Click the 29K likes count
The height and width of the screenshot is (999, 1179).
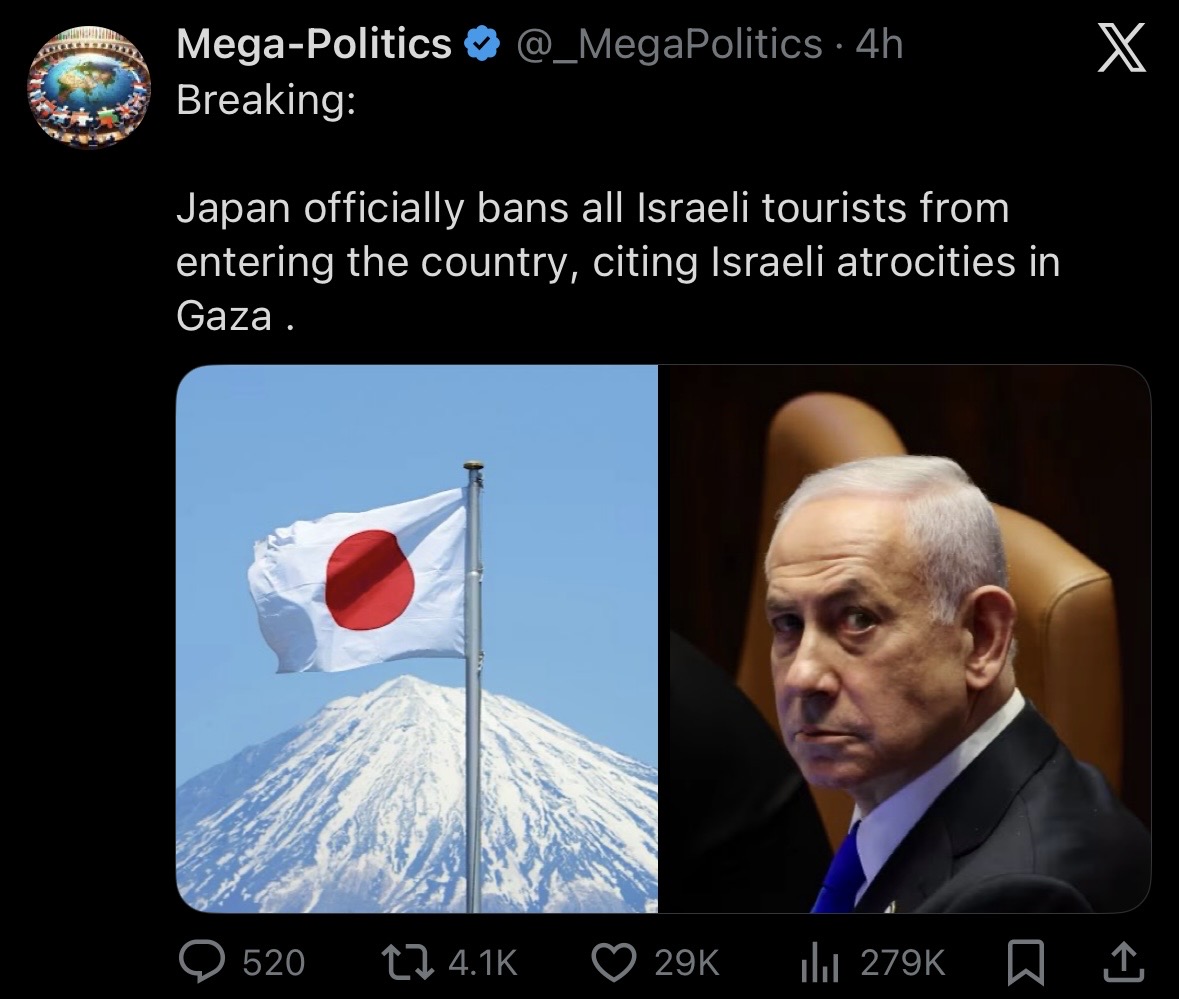[x=686, y=963]
